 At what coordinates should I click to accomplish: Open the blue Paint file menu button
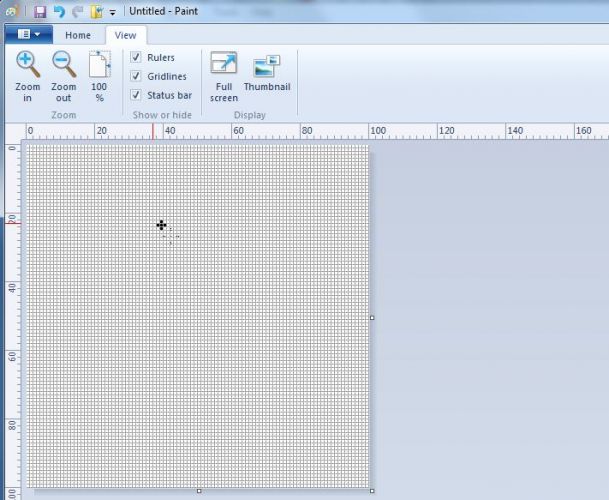click(x=29, y=35)
